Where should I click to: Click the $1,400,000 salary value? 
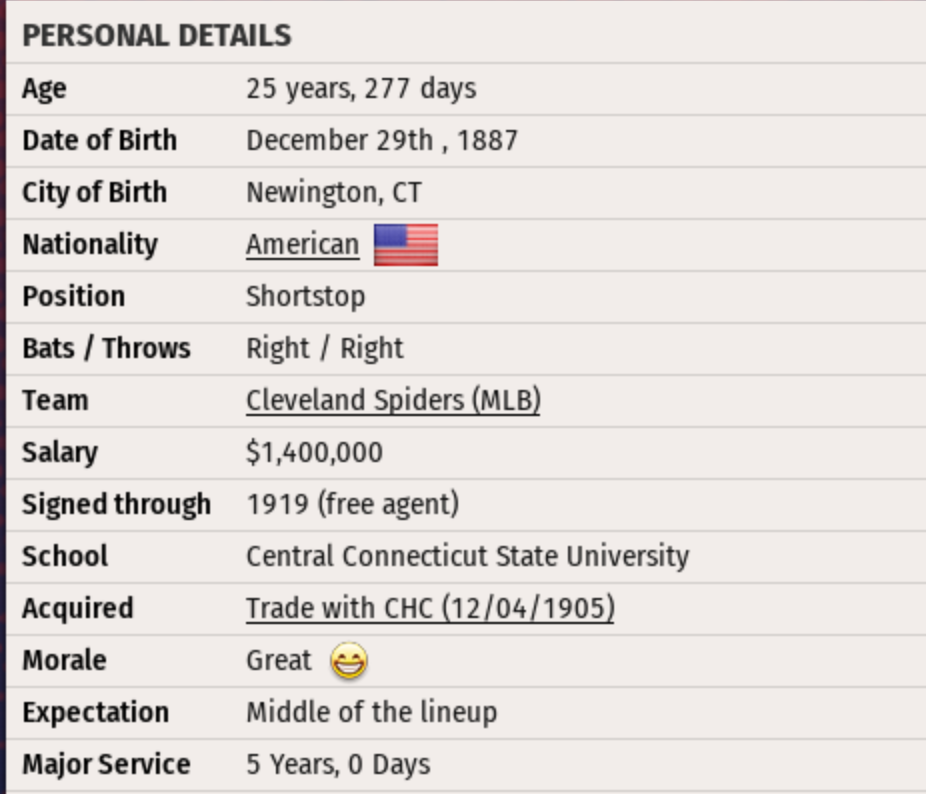314,453
